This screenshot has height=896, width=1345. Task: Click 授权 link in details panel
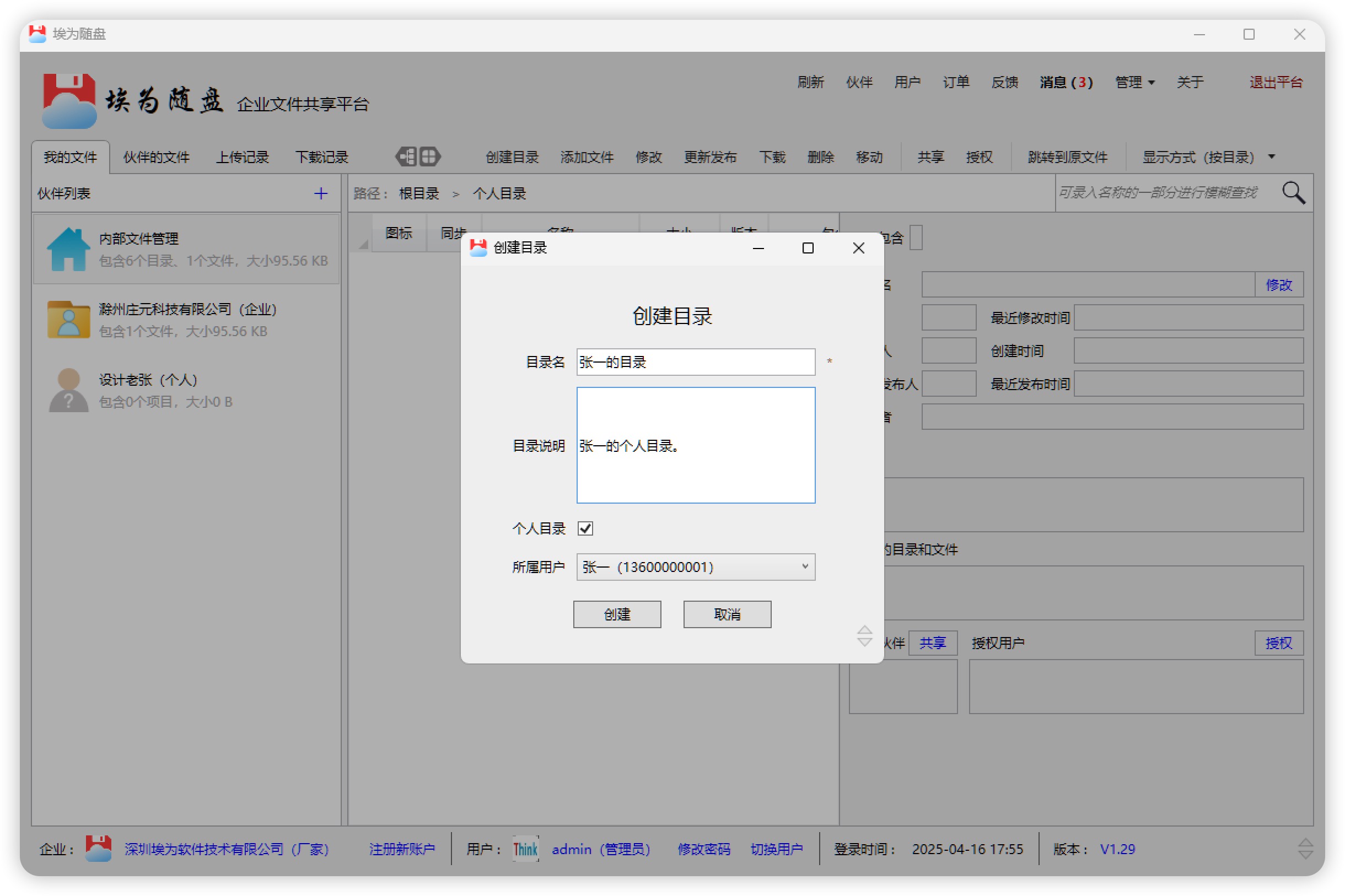[x=1279, y=643]
